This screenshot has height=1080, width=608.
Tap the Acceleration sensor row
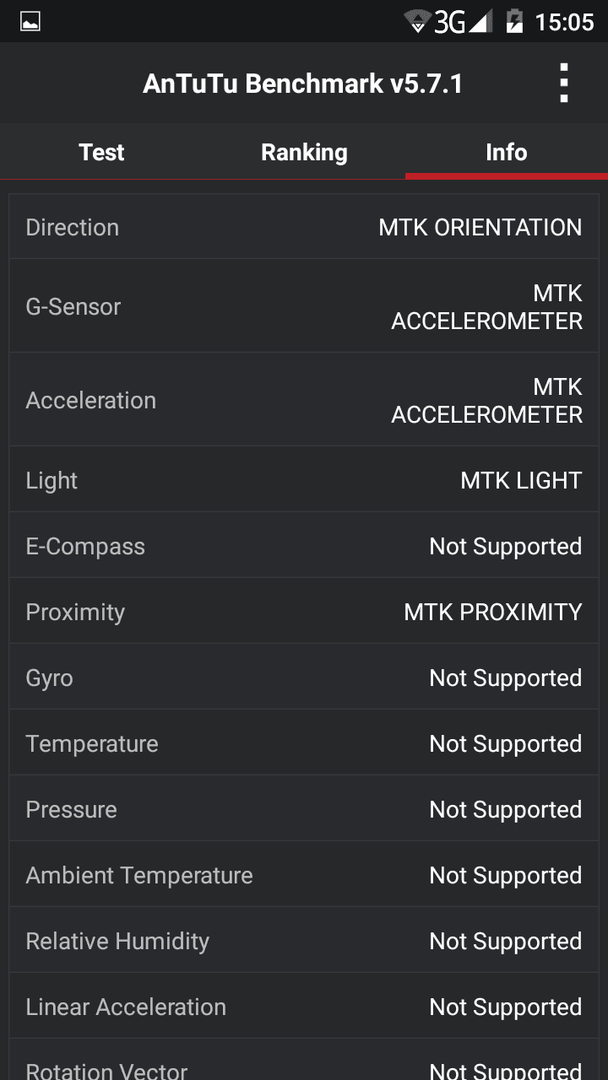(x=304, y=400)
